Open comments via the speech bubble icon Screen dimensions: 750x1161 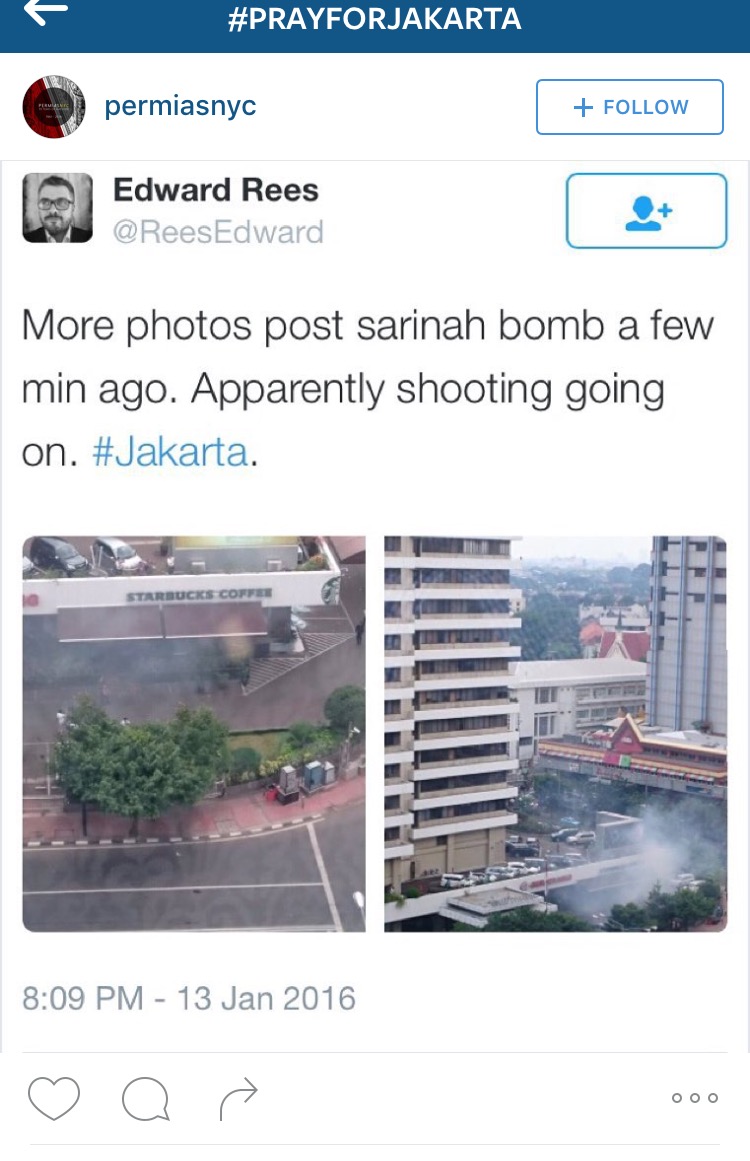146,1098
